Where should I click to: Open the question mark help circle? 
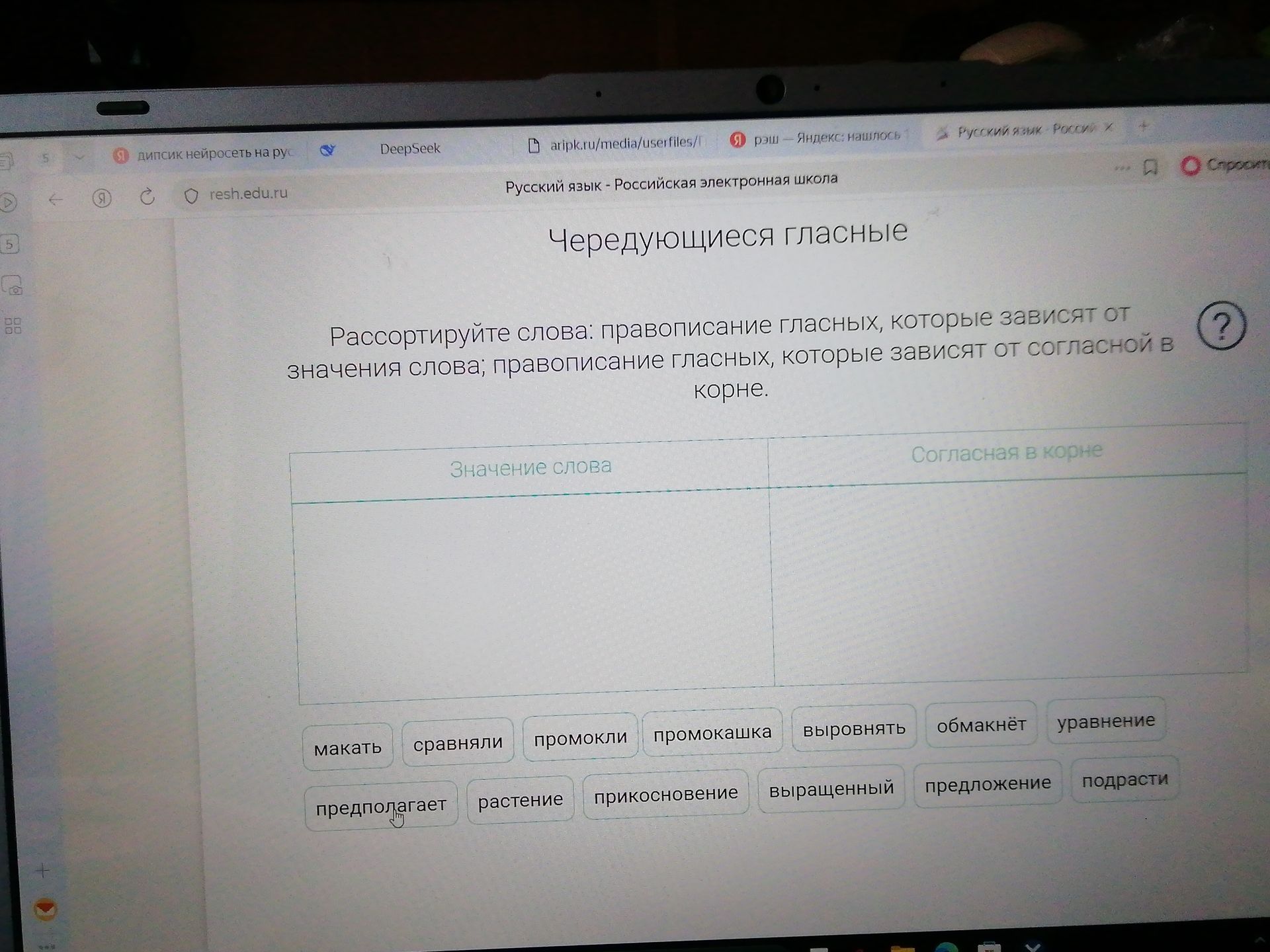coord(1221,325)
